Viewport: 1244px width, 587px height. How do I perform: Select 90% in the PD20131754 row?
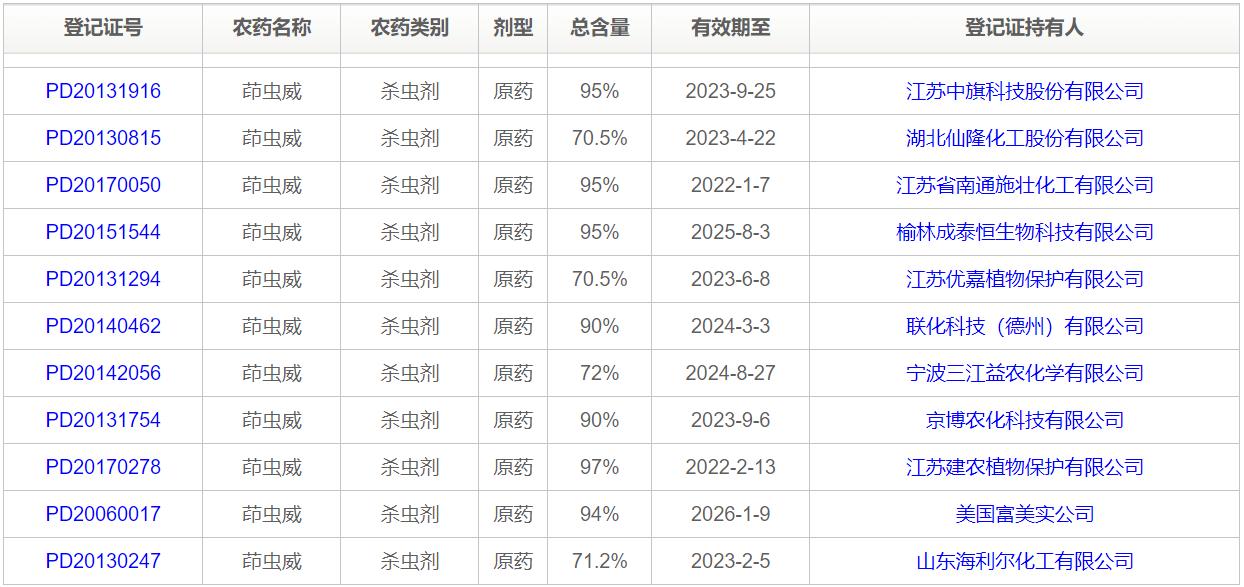pyautogui.click(x=600, y=420)
